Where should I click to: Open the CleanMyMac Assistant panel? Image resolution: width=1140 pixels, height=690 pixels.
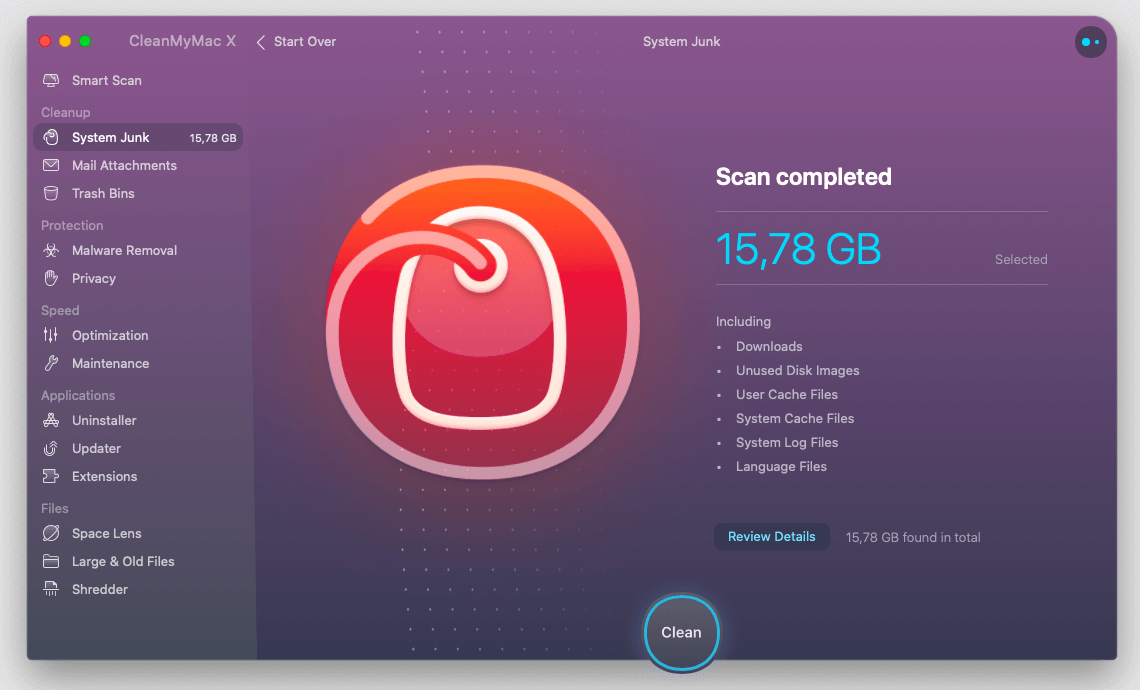(x=1090, y=42)
